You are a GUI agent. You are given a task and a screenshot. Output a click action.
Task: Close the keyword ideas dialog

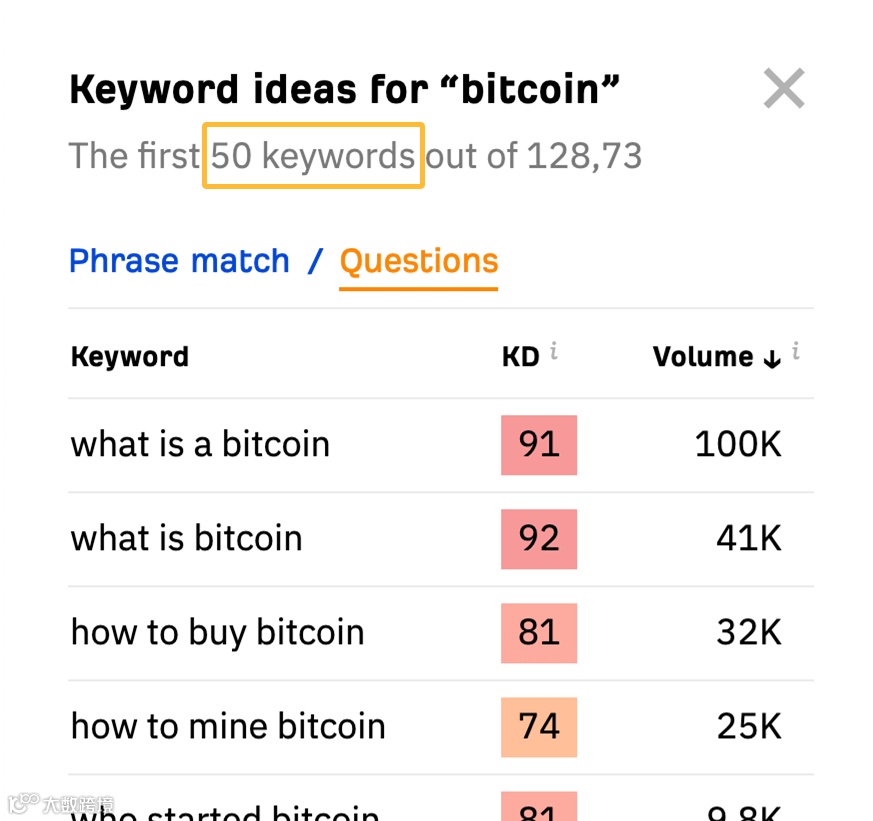(784, 88)
